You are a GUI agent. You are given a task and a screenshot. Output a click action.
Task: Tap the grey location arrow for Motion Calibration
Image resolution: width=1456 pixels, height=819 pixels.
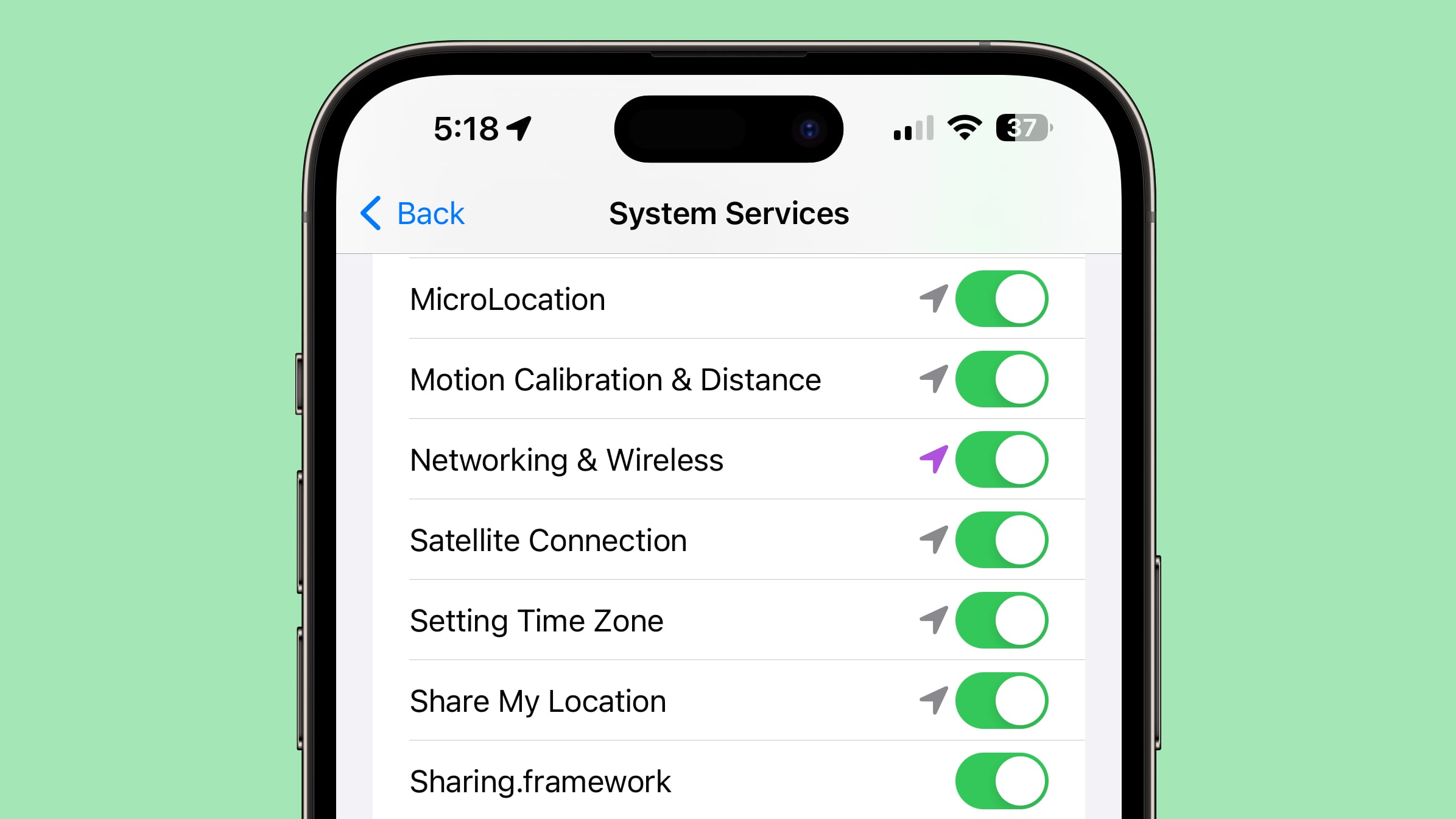(x=931, y=379)
